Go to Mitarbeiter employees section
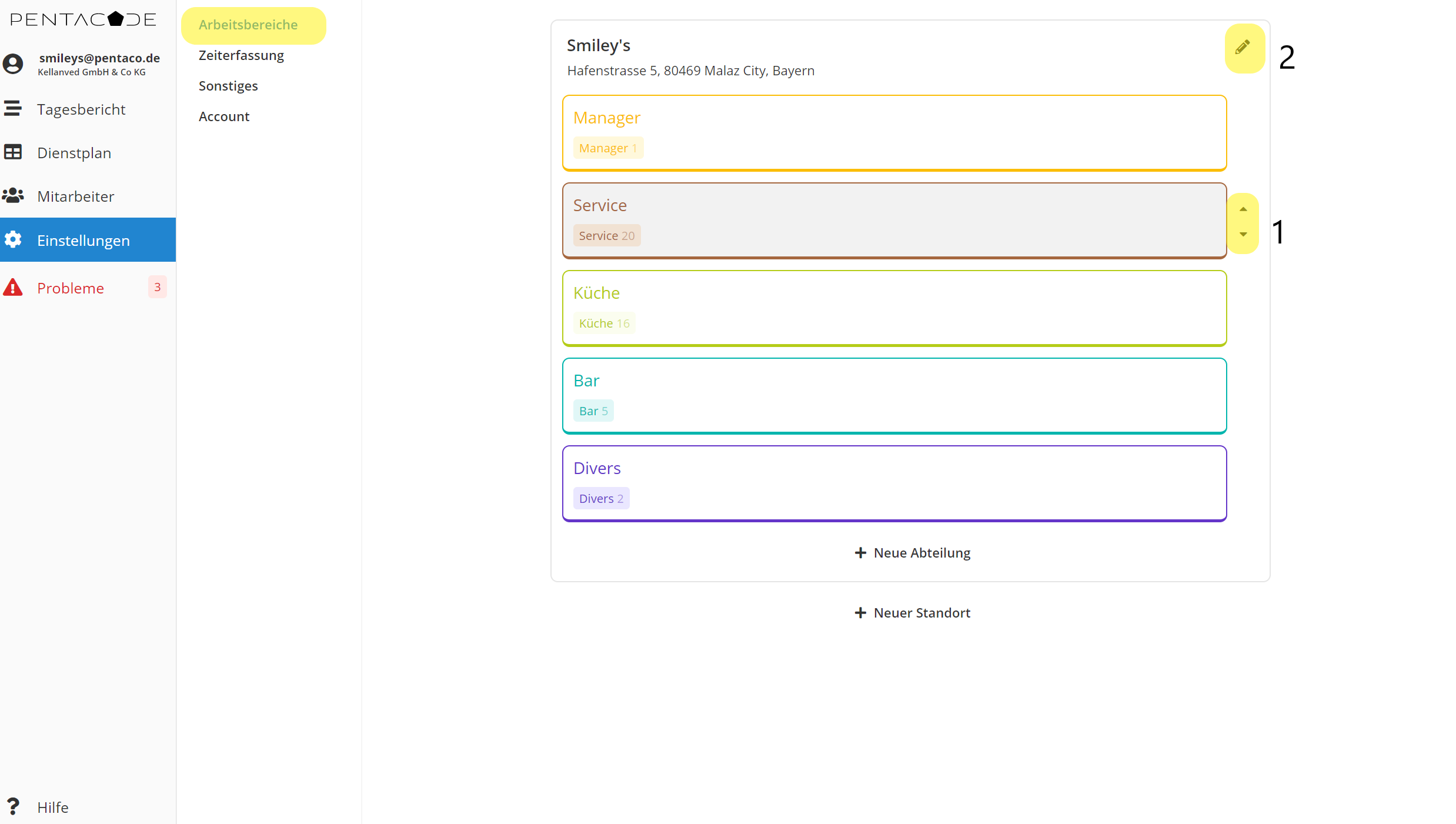 click(x=76, y=196)
